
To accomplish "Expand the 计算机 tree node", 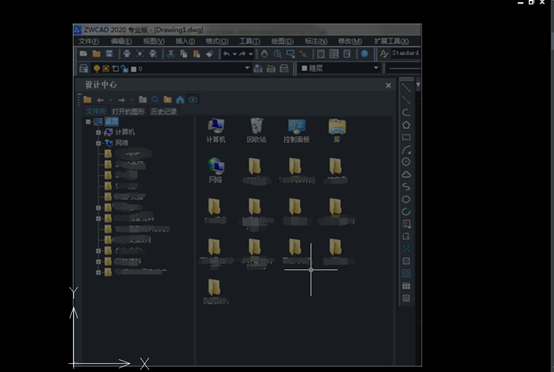I will tap(99, 132).
